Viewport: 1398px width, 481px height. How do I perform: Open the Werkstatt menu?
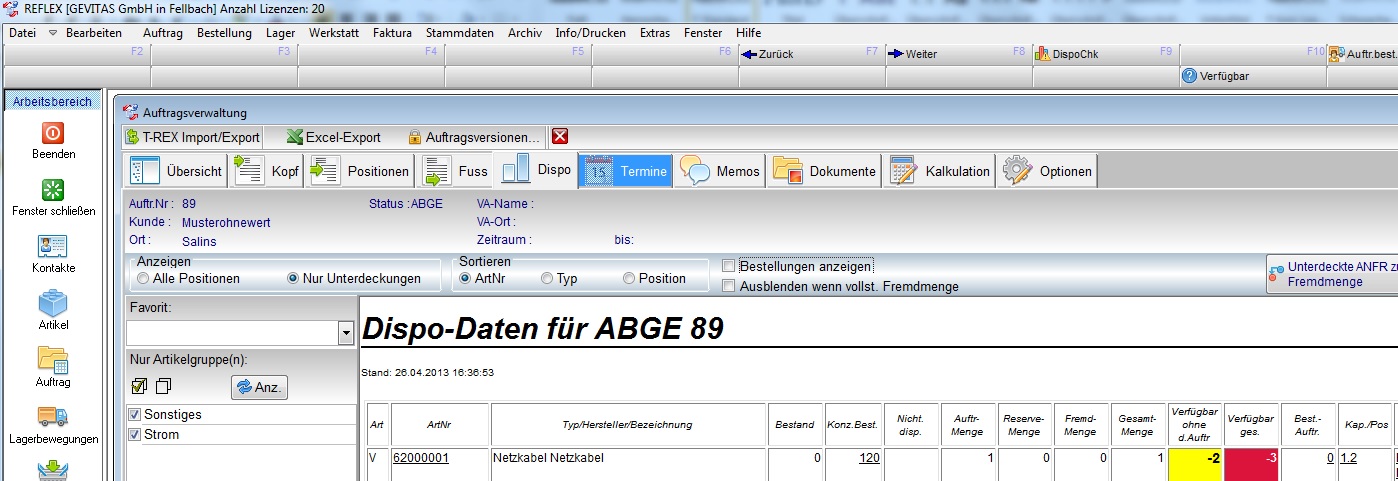(334, 33)
